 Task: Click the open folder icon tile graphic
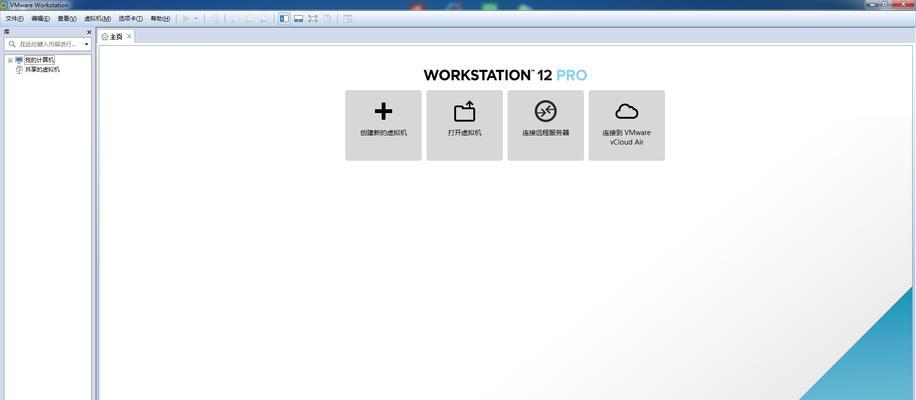464,111
